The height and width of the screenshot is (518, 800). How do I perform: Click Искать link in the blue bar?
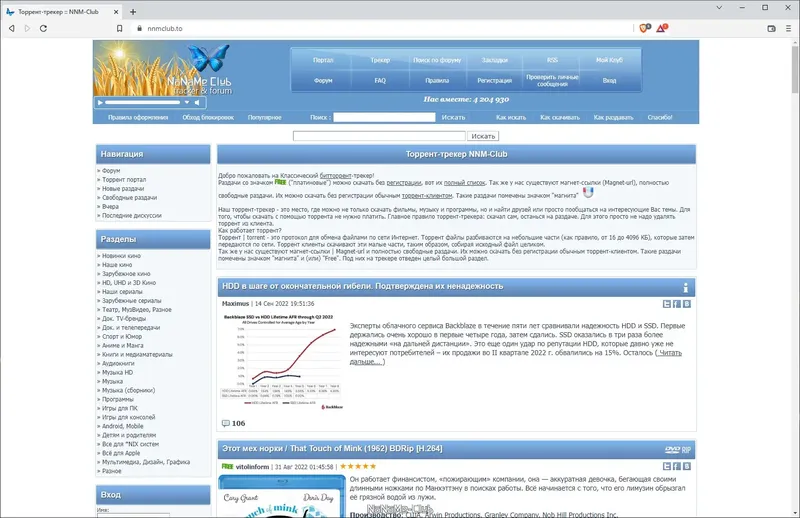[x=453, y=117]
